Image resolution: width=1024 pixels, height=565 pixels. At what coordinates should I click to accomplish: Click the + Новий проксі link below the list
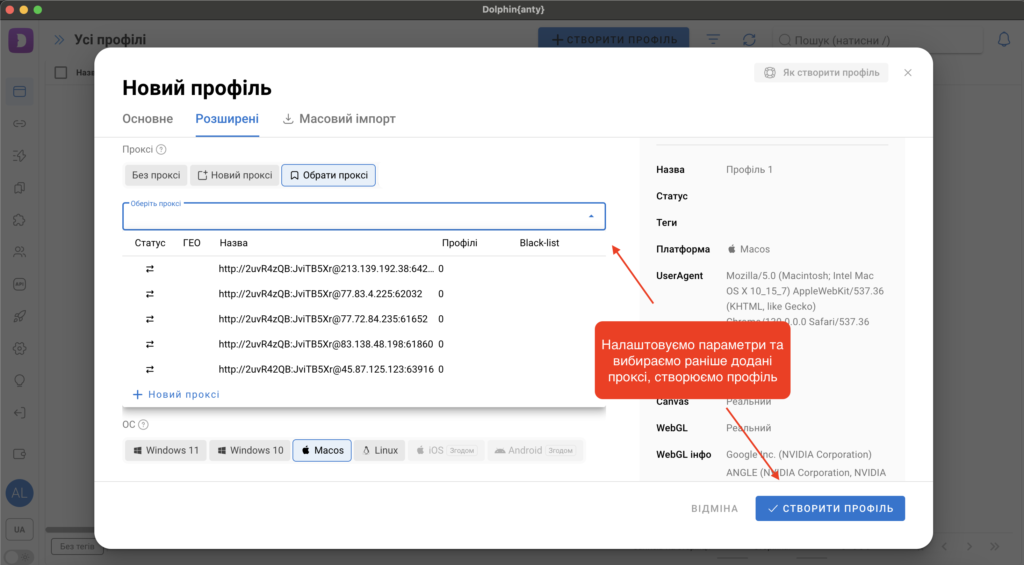click(x=176, y=394)
